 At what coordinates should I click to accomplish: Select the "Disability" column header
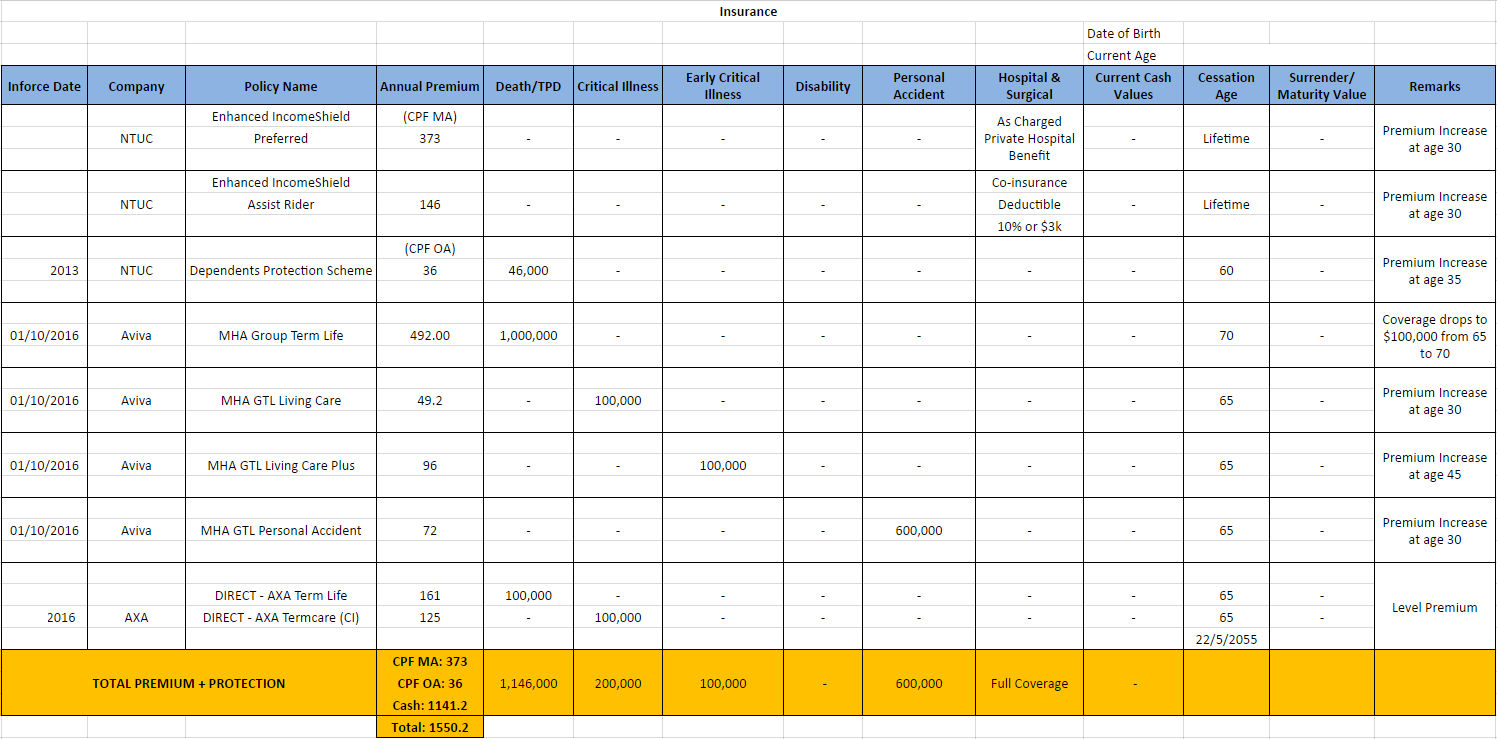(x=823, y=86)
